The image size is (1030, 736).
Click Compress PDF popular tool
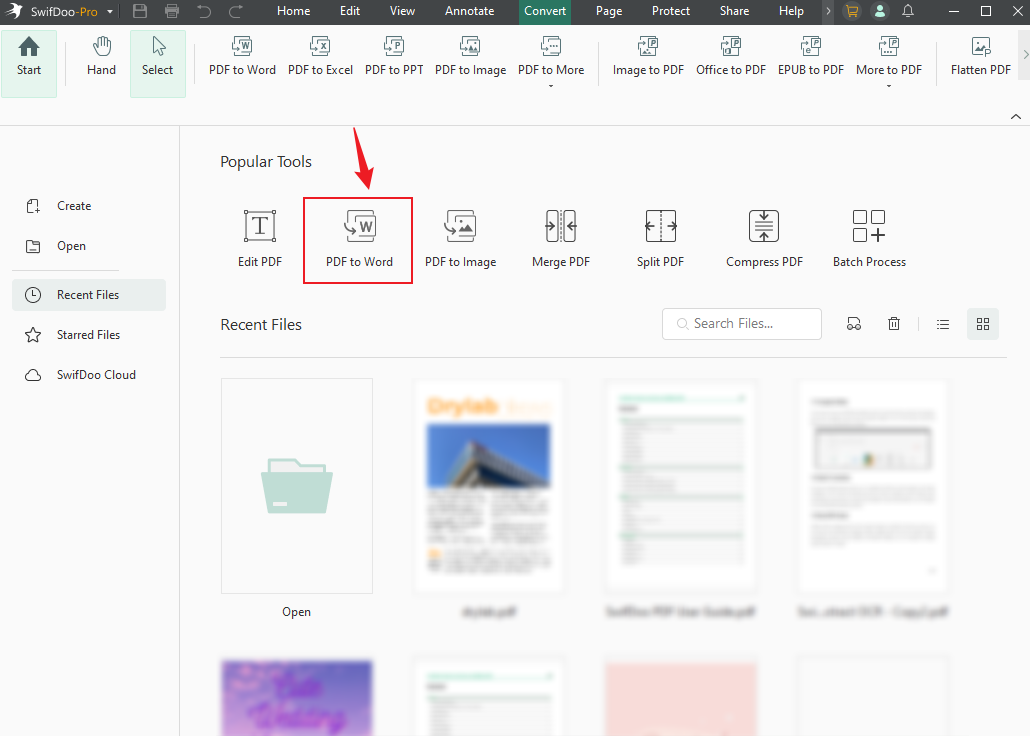tap(764, 239)
